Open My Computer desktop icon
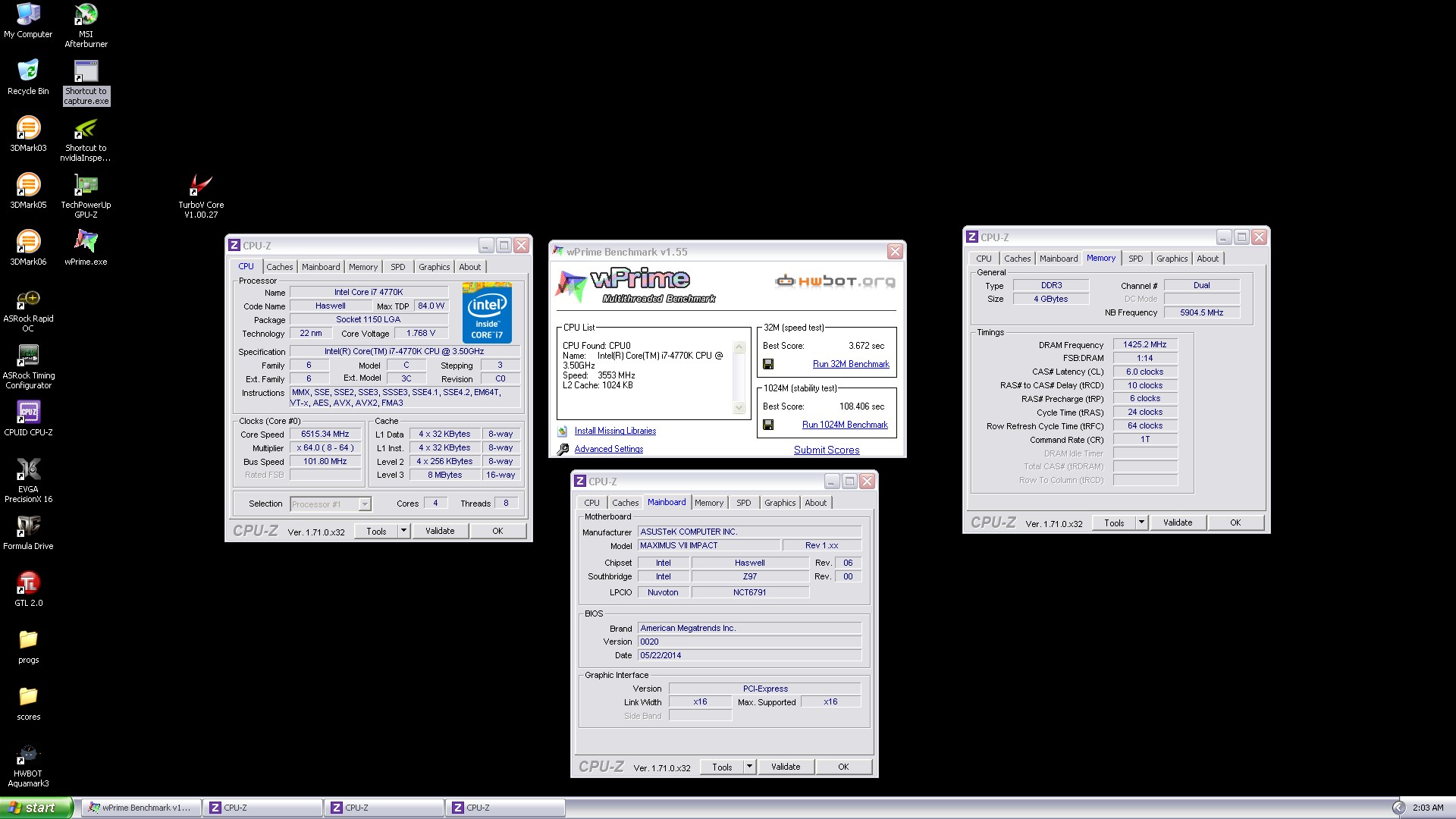Screen dimensions: 1456x819 pyautogui.click(x=28, y=20)
